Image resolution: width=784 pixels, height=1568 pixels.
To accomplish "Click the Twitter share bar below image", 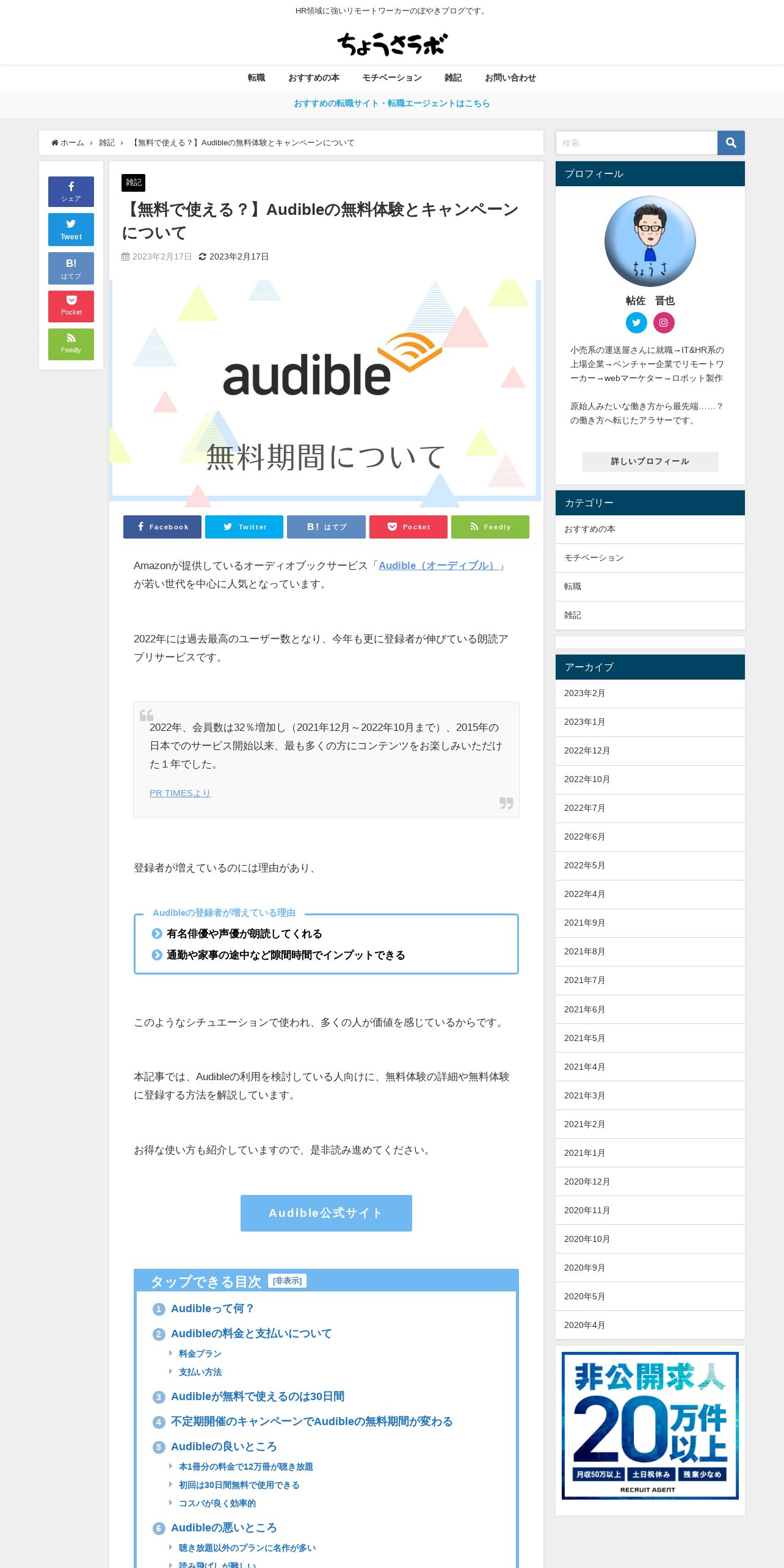I will (x=244, y=527).
